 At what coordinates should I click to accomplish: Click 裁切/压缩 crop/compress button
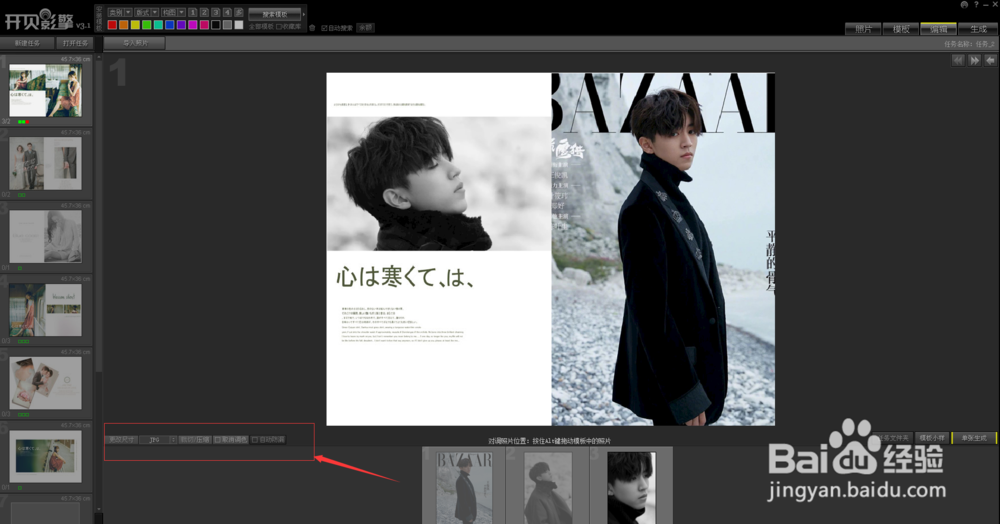click(195, 440)
